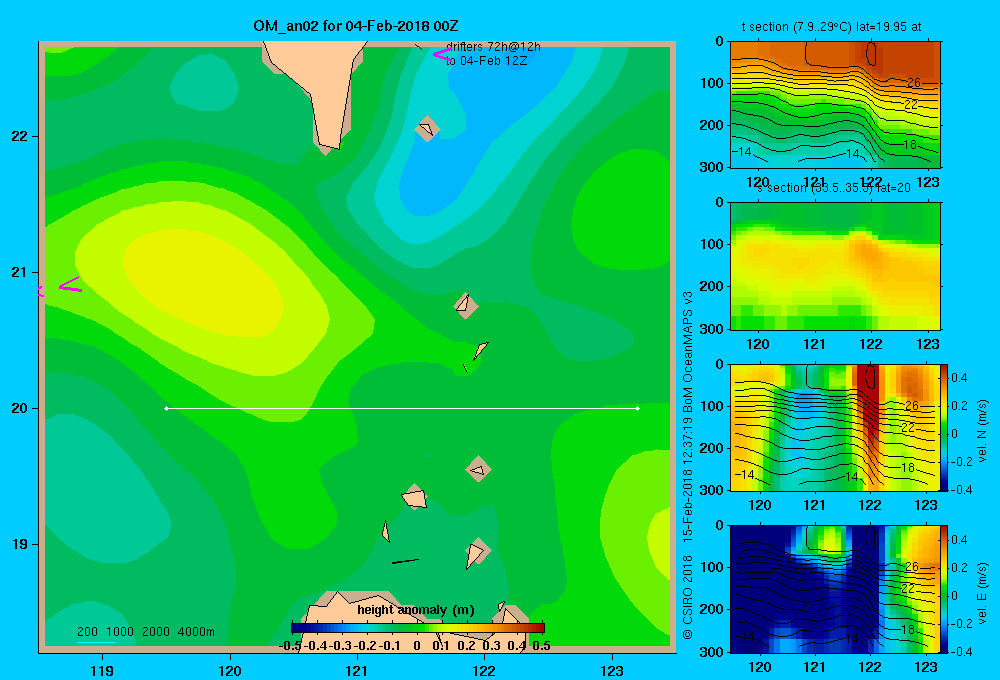The width and height of the screenshot is (1000, 680).
Task: Click the western endpoint diamond of the white transect
Action: point(166,408)
